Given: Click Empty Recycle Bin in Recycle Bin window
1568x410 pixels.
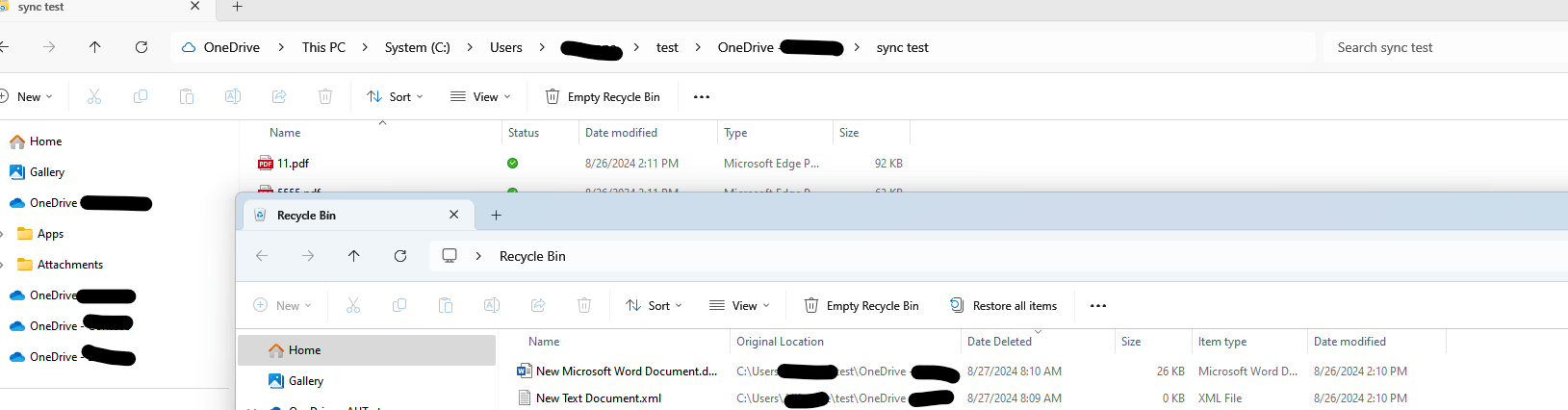Looking at the screenshot, I should (861, 305).
